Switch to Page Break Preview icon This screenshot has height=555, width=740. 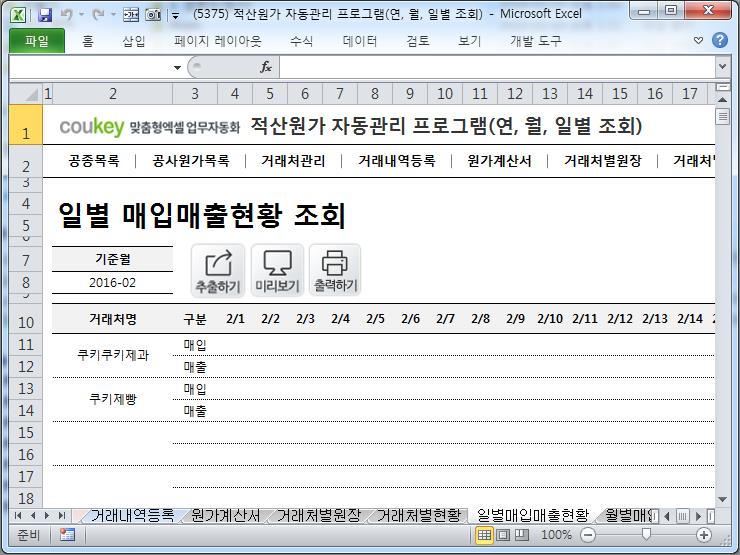pos(521,535)
